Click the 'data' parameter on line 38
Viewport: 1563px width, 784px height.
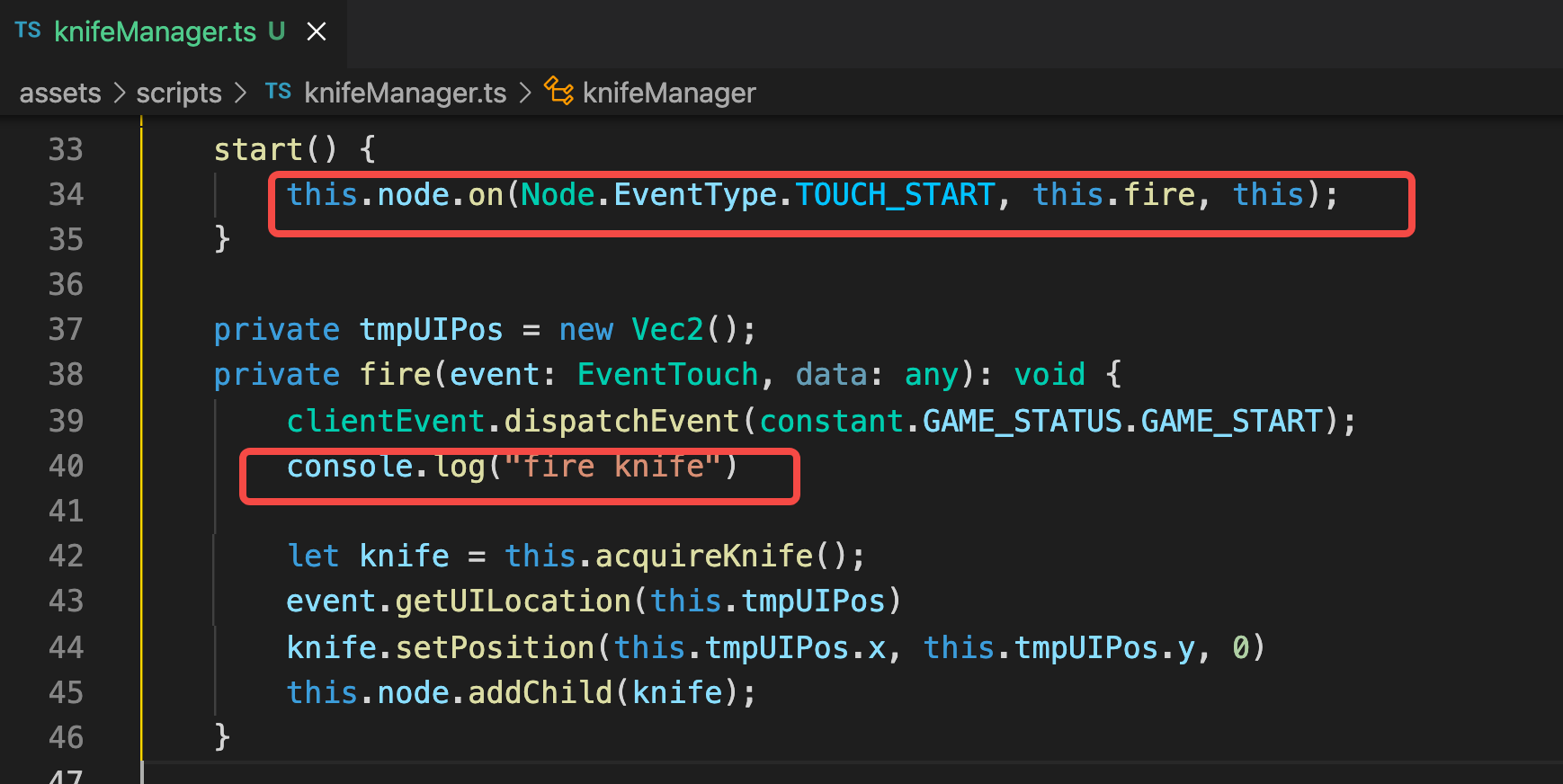pos(831,374)
